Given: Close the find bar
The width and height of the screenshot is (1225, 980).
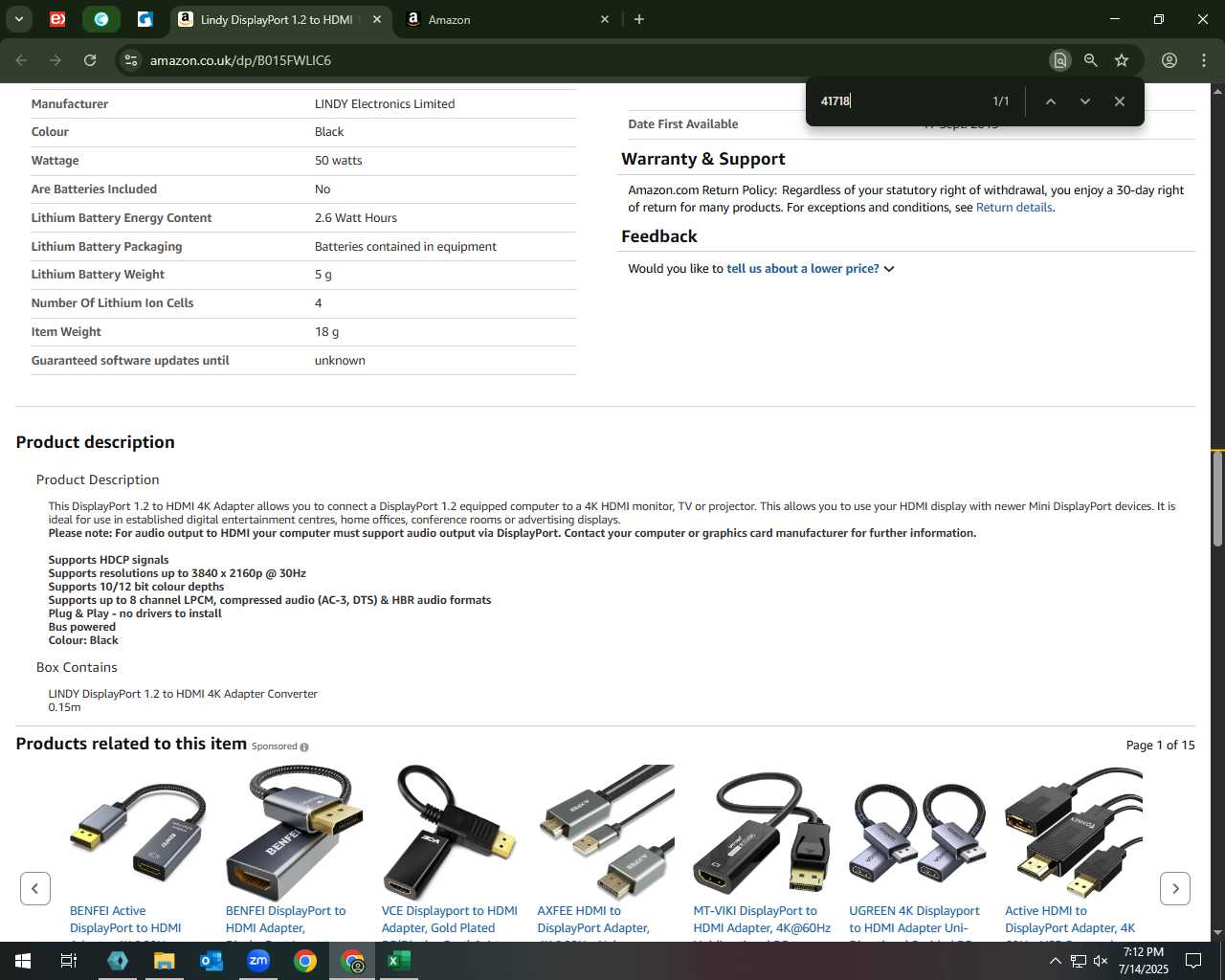Looking at the screenshot, I should click(x=1119, y=101).
